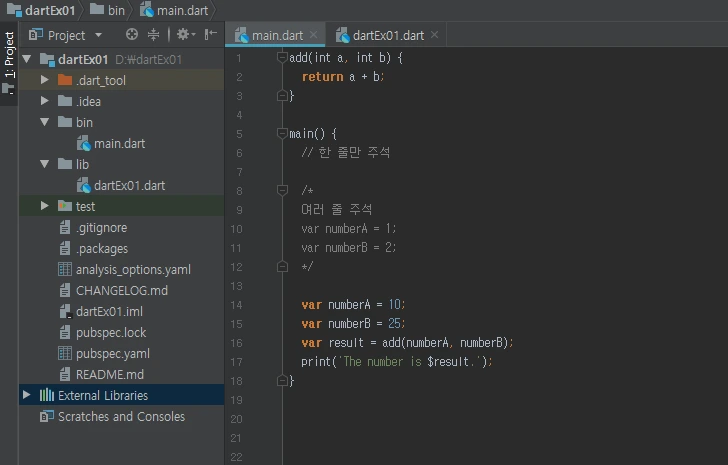Screen dimensions: 728x465
Task: Click the value 25 on line 15
Action: (395, 323)
